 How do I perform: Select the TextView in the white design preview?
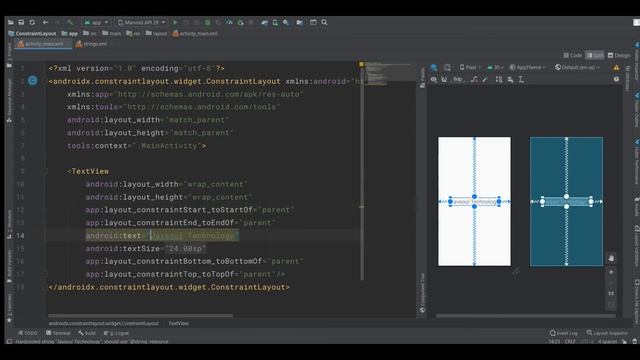pyautogui.click(x=474, y=202)
